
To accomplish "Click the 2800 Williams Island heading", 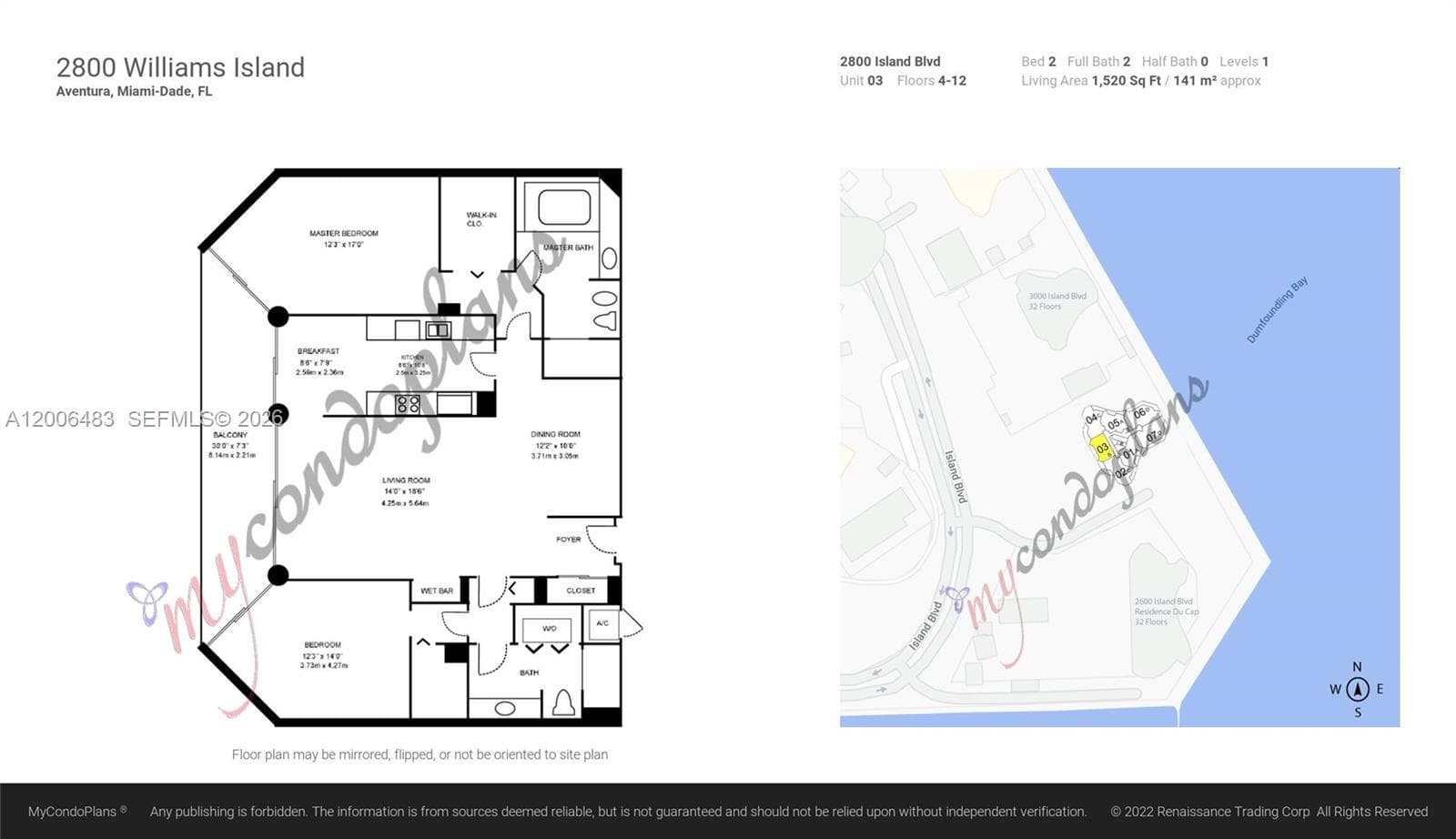I will tap(180, 67).
